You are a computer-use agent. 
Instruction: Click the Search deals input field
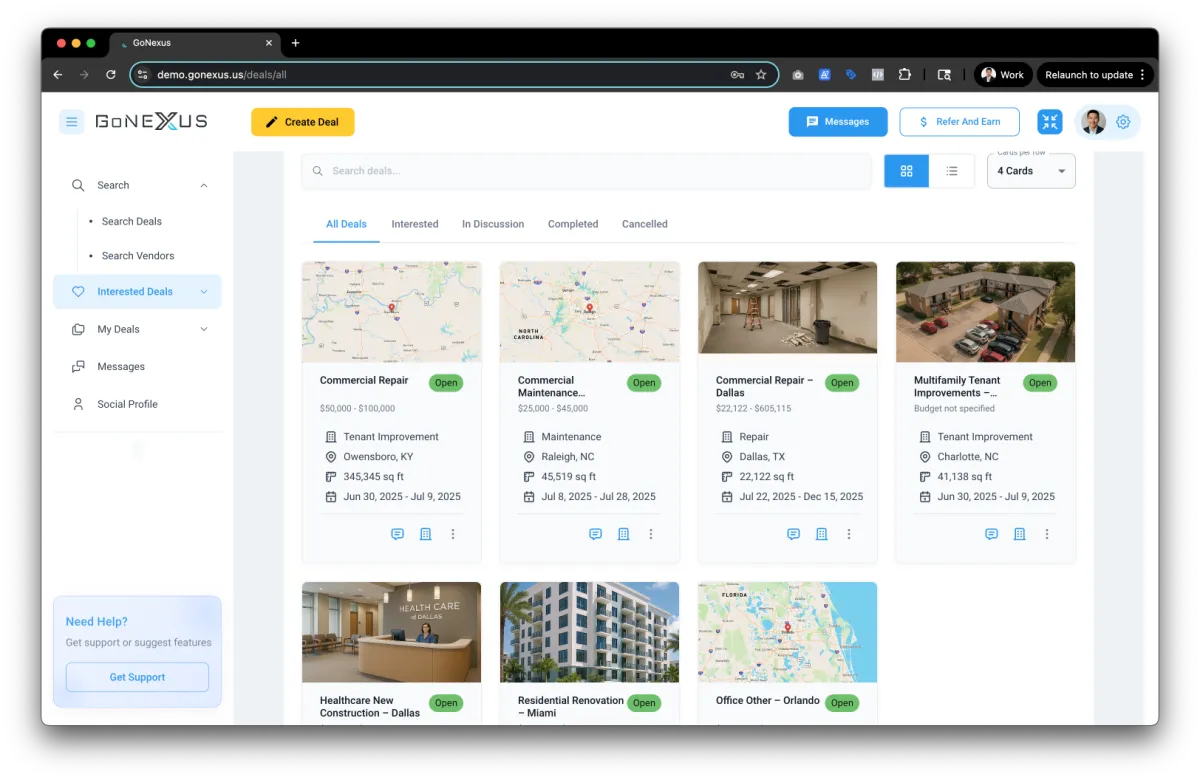click(587, 171)
